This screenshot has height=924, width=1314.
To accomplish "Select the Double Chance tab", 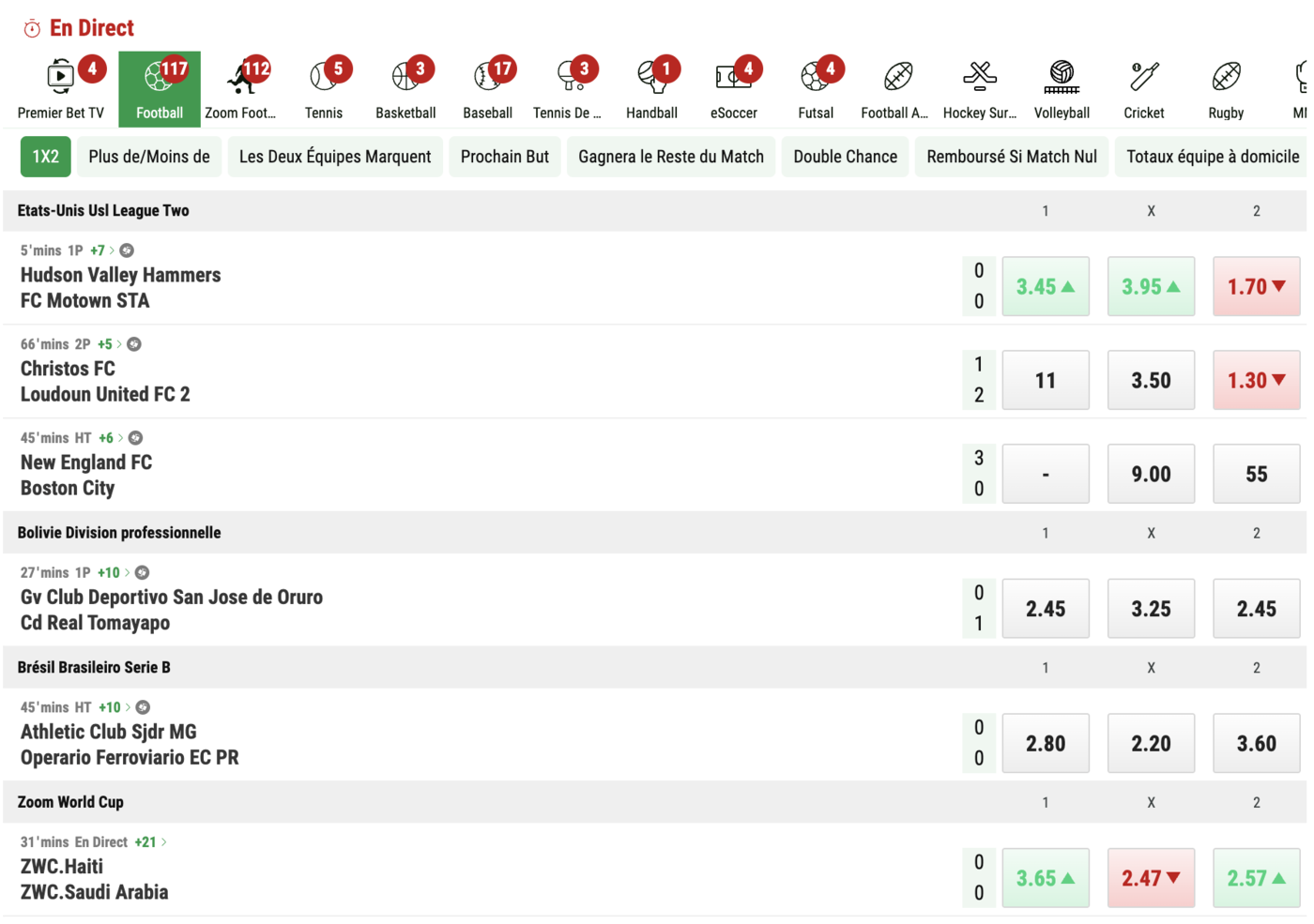I will (846, 157).
